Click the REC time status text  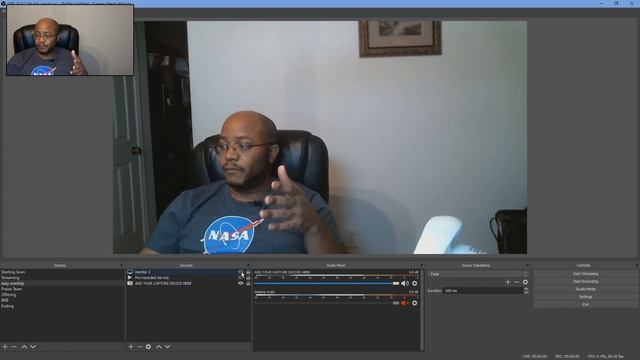(x=567, y=357)
